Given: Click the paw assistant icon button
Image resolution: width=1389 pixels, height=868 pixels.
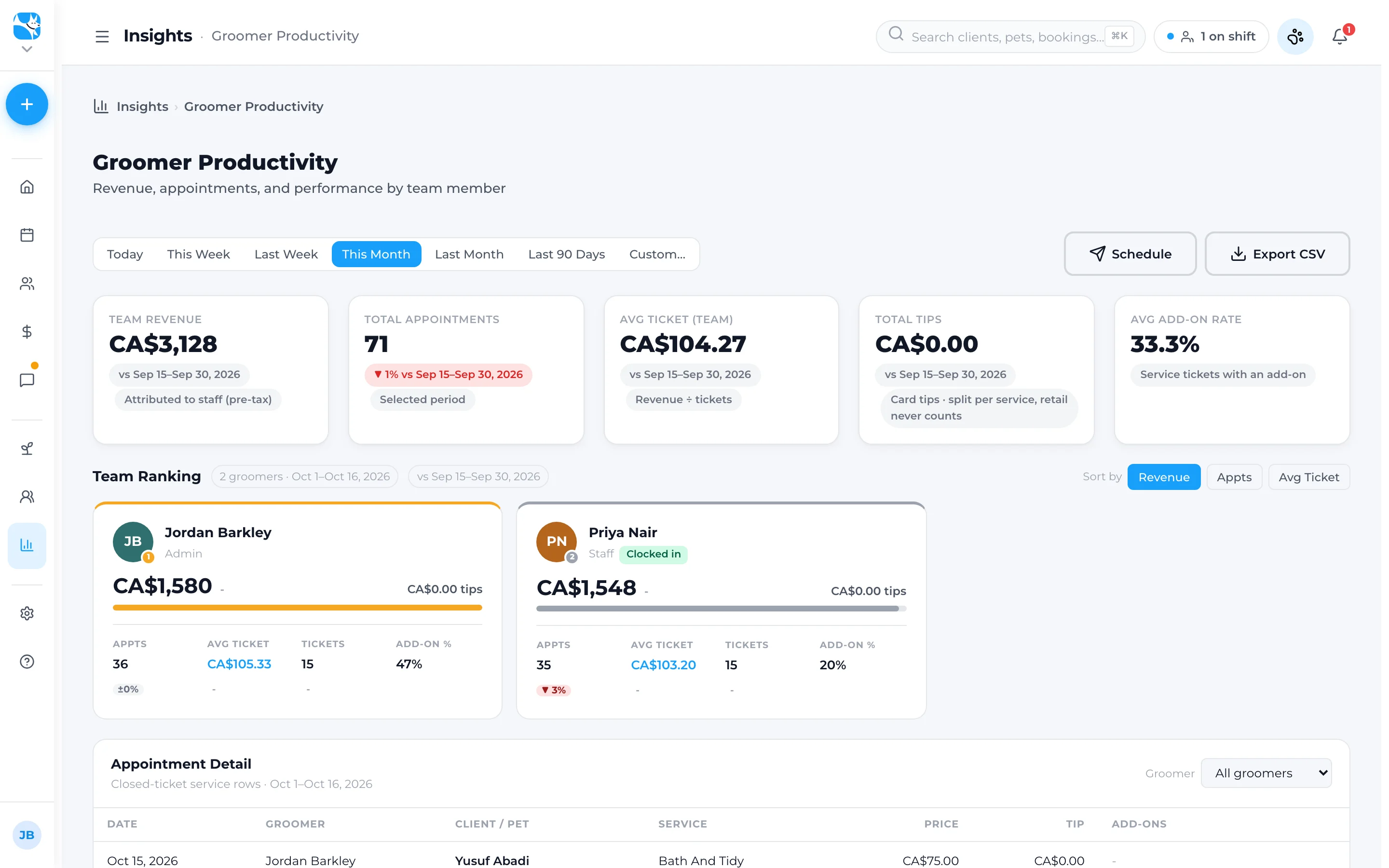Looking at the screenshot, I should pyautogui.click(x=1295, y=36).
